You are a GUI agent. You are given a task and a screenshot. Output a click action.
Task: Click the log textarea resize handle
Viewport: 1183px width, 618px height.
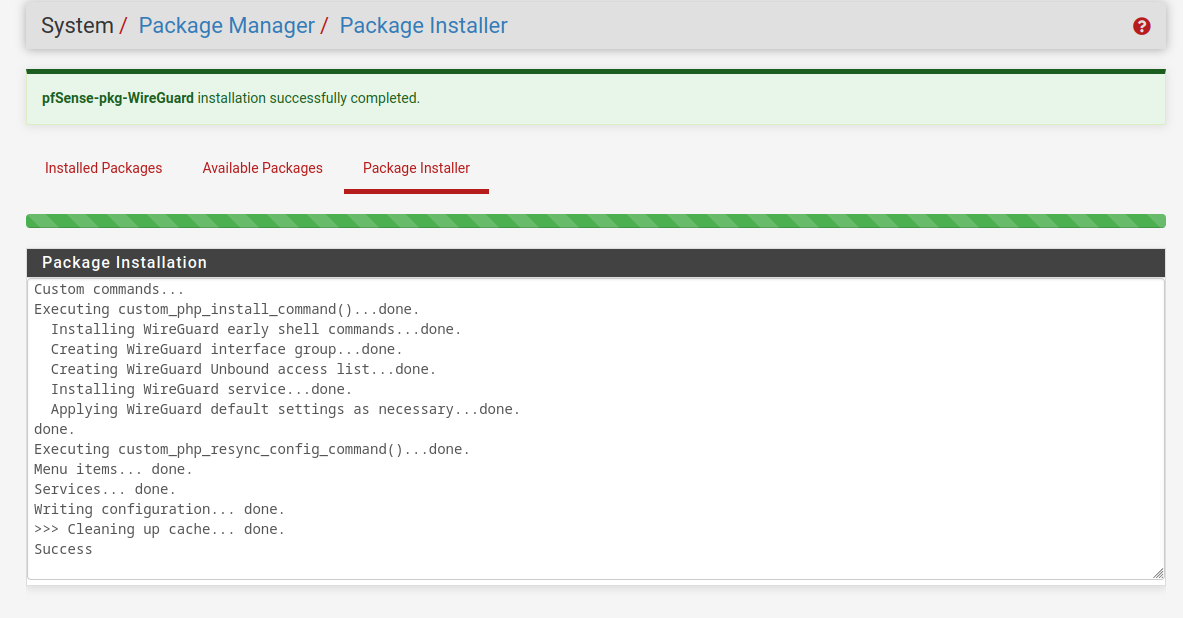tap(1157, 572)
